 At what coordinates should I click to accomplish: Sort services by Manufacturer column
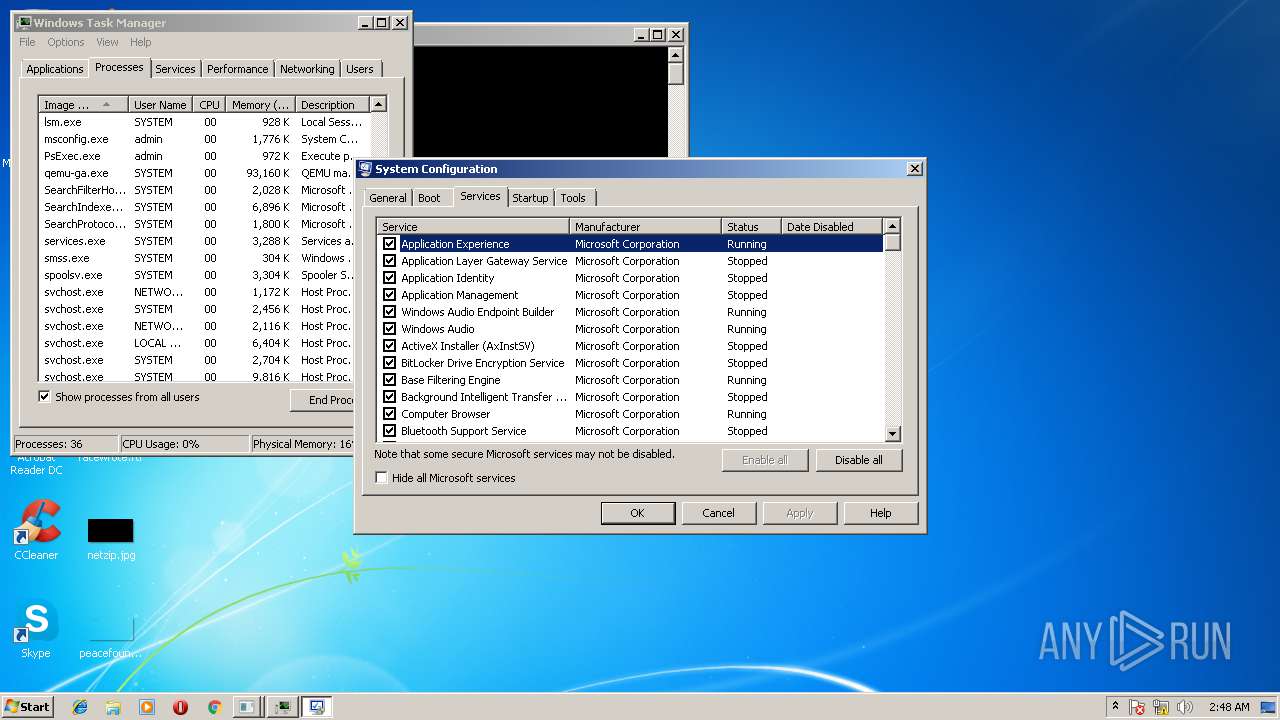click(645, 227)
